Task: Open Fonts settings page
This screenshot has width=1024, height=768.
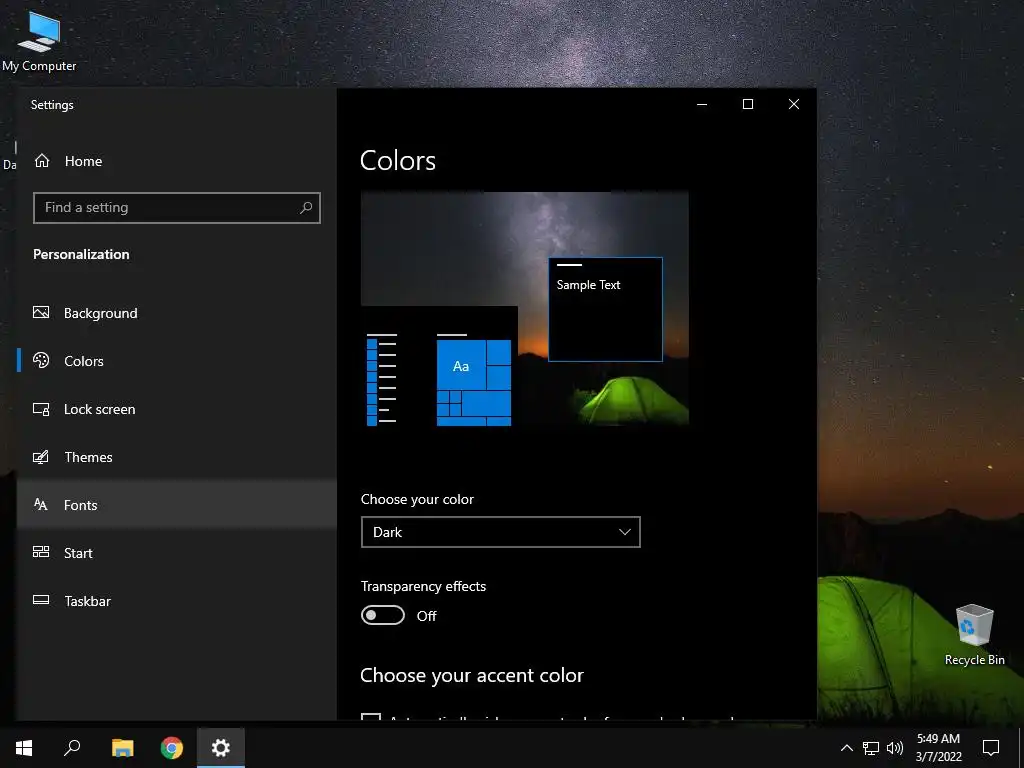Action: 176,505
